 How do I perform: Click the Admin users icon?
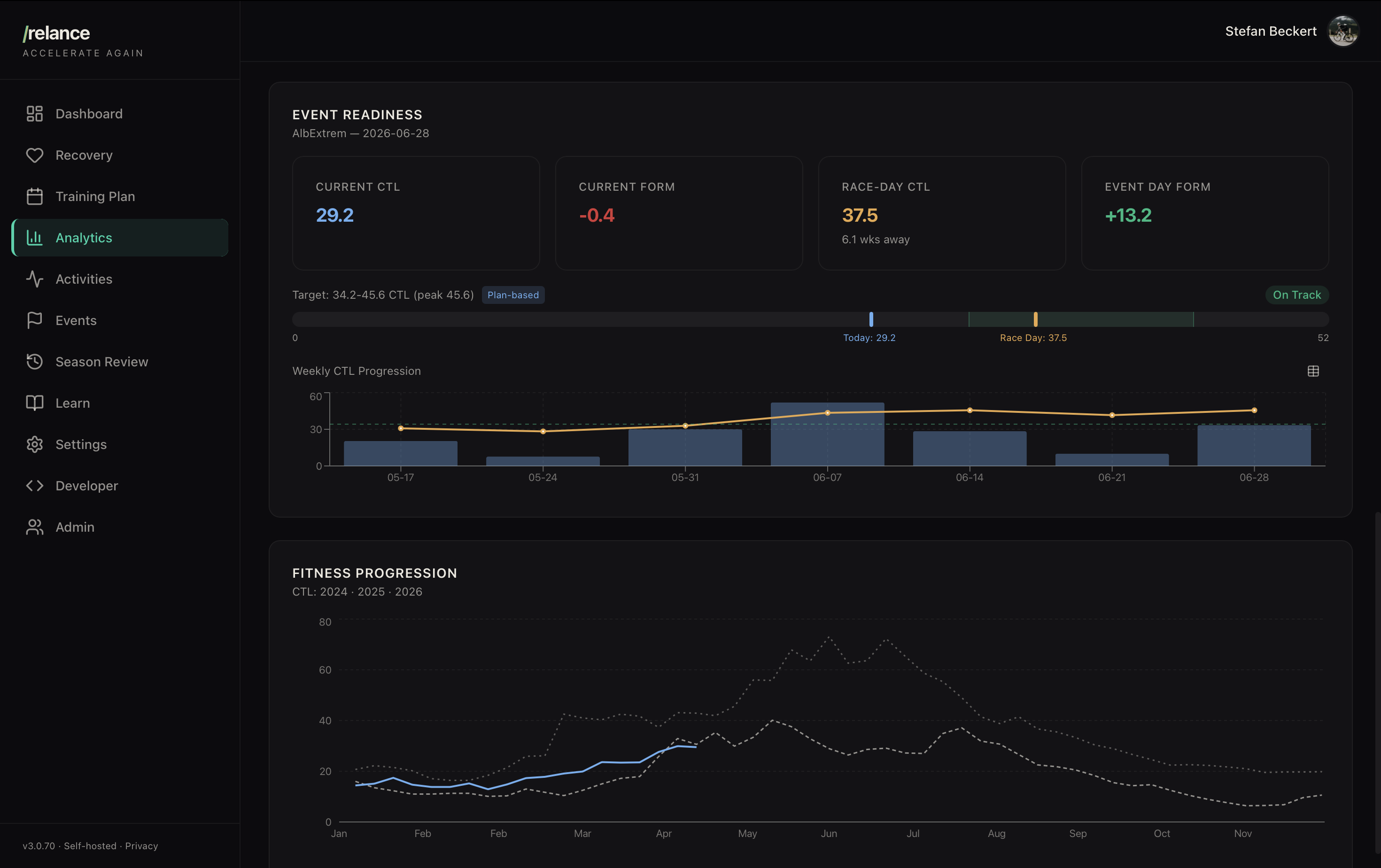point(34,527)
